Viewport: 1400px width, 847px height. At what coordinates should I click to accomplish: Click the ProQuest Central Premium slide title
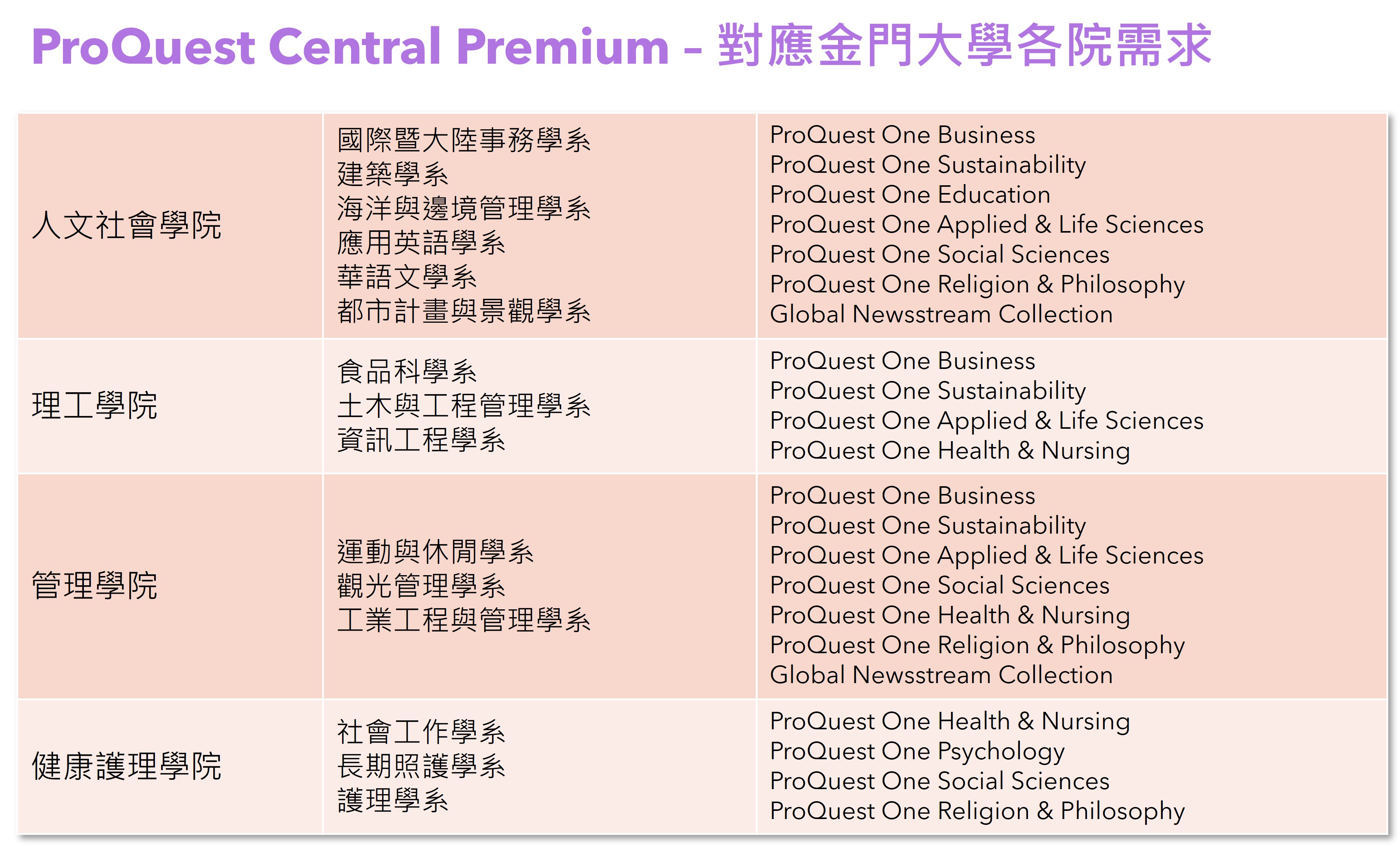coord(622,45)
